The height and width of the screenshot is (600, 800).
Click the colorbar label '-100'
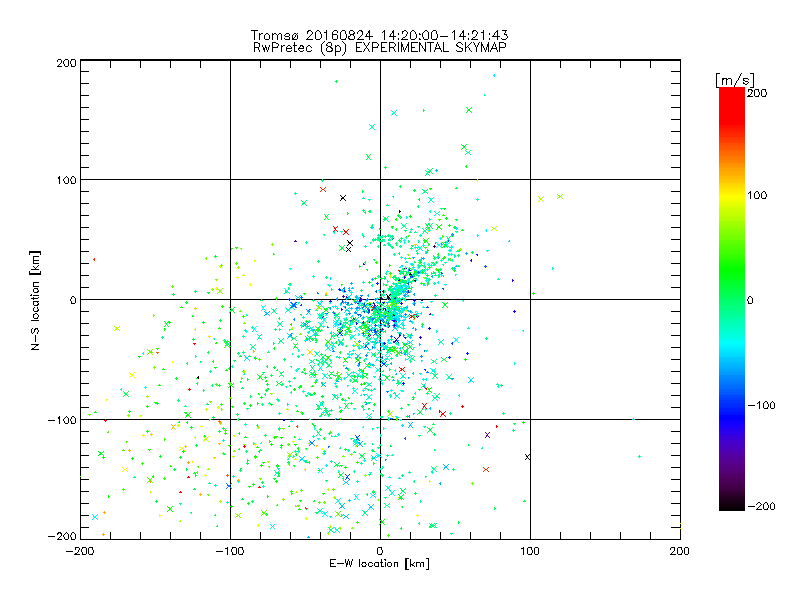point(761,405)
